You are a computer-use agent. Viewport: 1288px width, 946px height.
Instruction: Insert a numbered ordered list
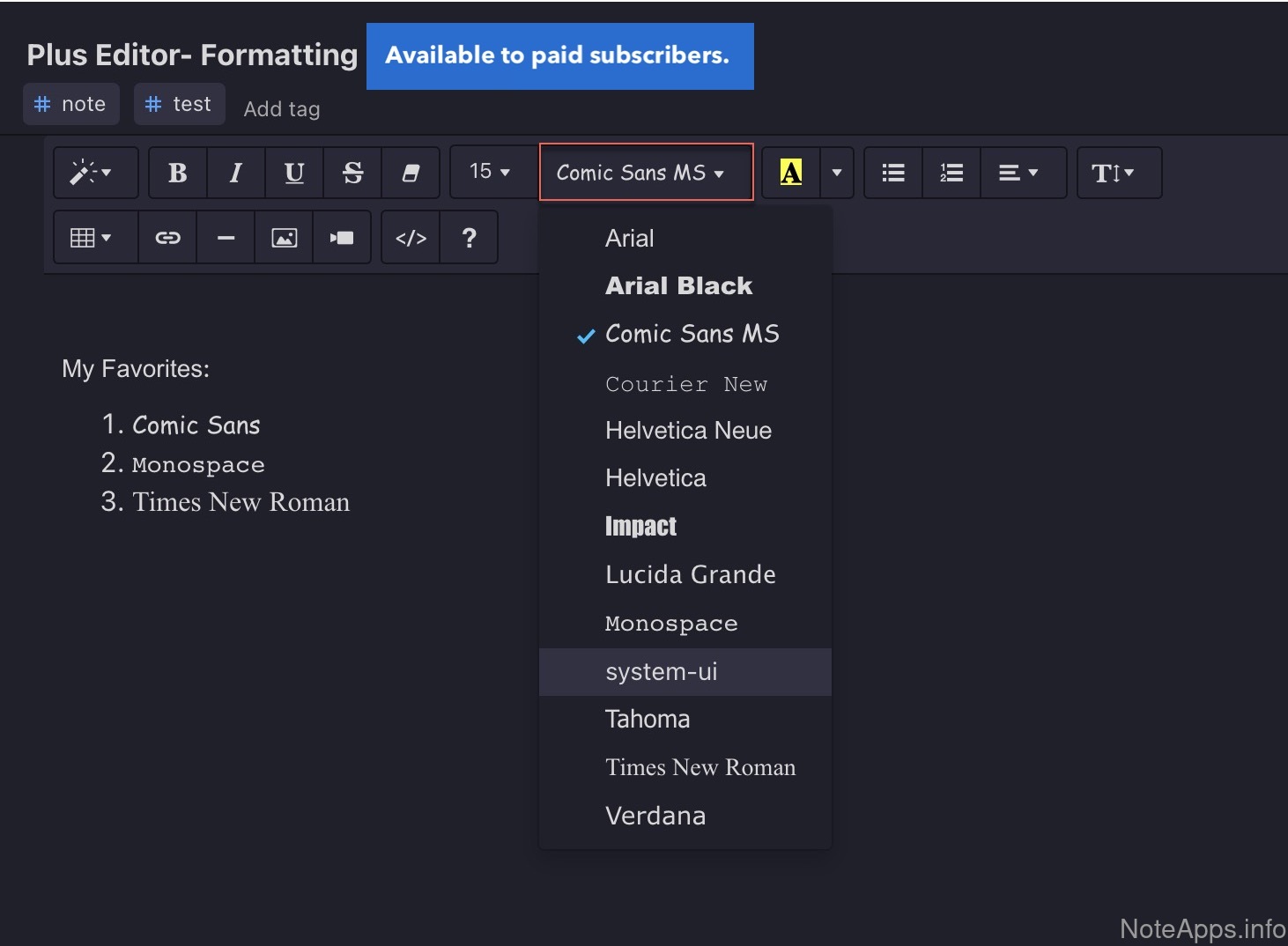(x=951, y=173)
